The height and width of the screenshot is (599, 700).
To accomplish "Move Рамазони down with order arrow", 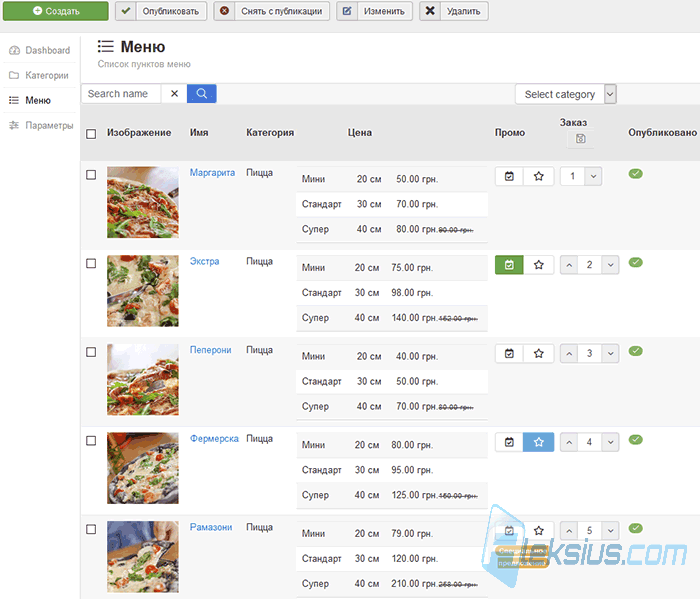I will click(610, 531).
